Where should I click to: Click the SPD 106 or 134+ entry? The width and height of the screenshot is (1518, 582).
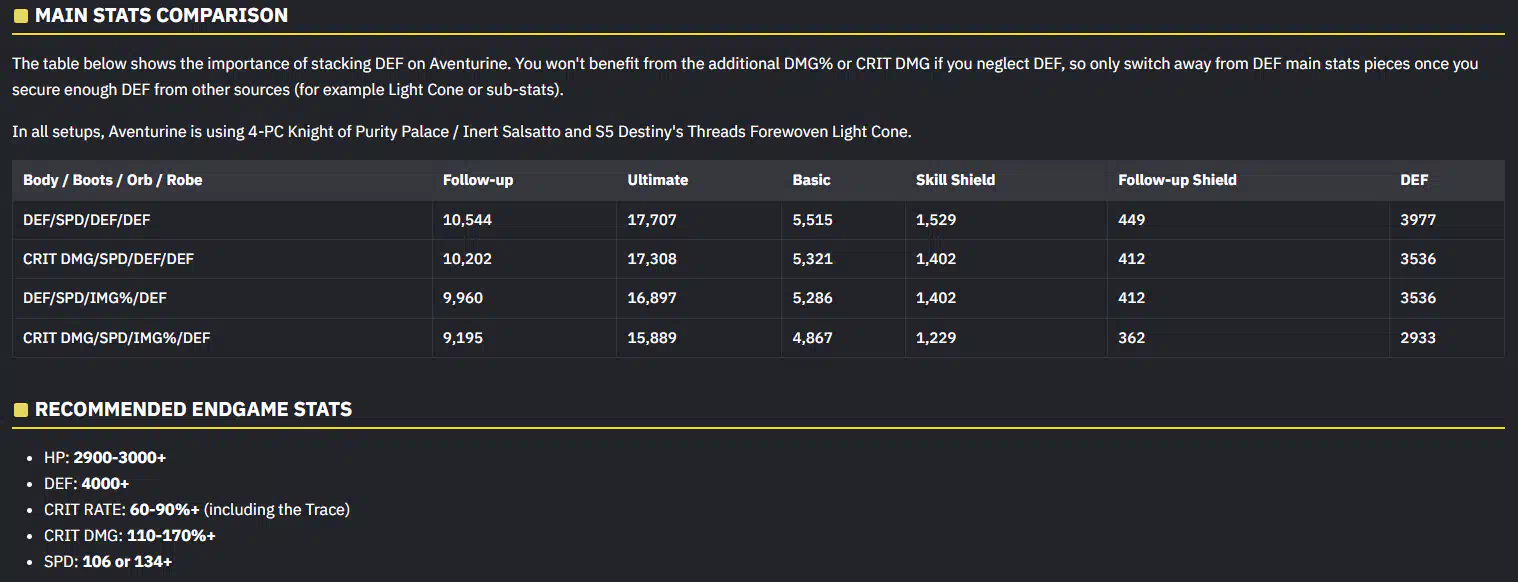click(x=108, y=562)
